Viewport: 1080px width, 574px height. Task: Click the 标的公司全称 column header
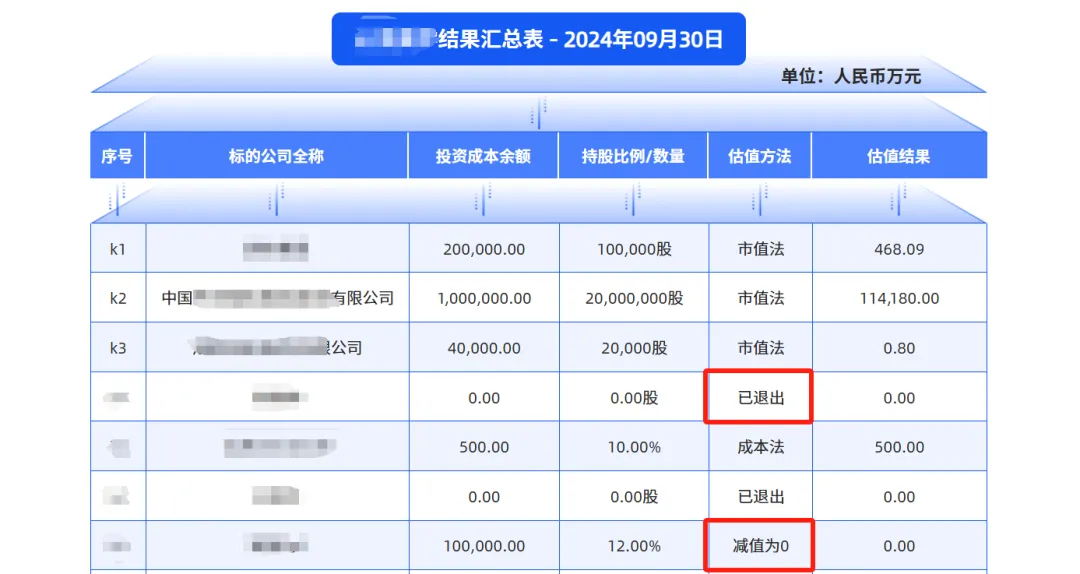pyautogui.click(x=276, y=157)
